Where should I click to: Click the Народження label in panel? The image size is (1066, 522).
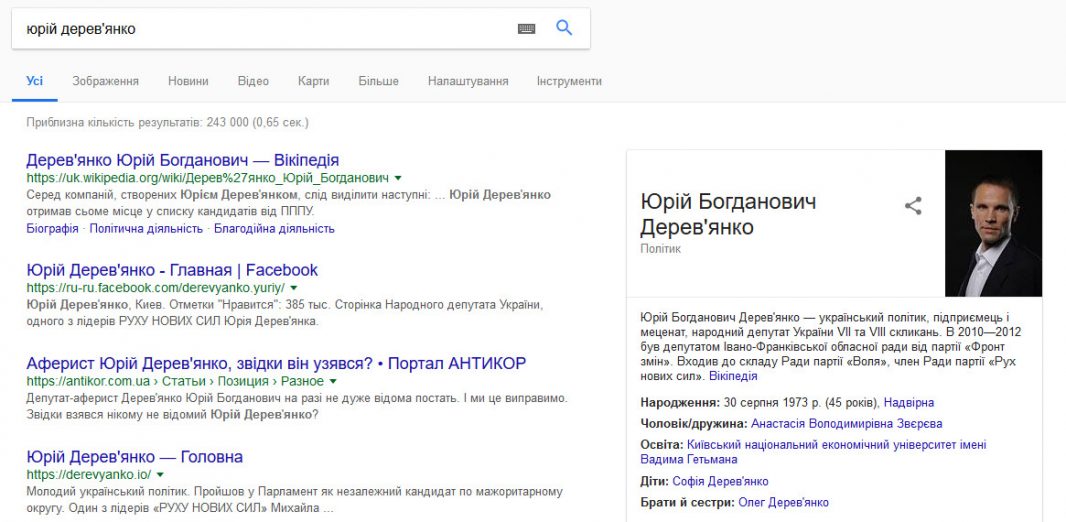(x=680, y=402)
